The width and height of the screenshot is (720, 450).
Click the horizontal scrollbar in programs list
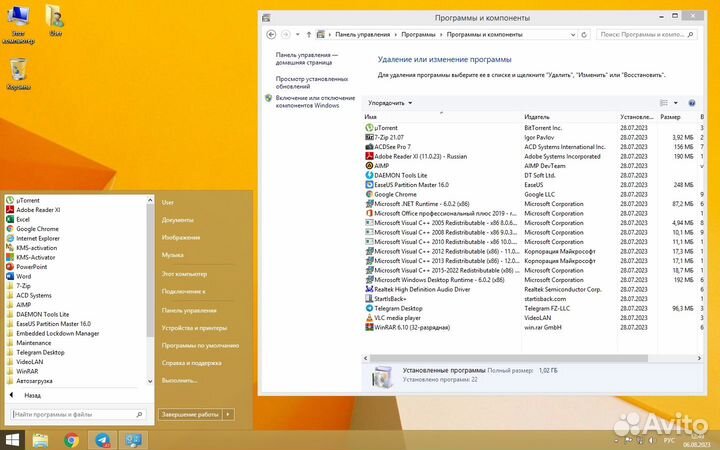(x=509, y=358)
